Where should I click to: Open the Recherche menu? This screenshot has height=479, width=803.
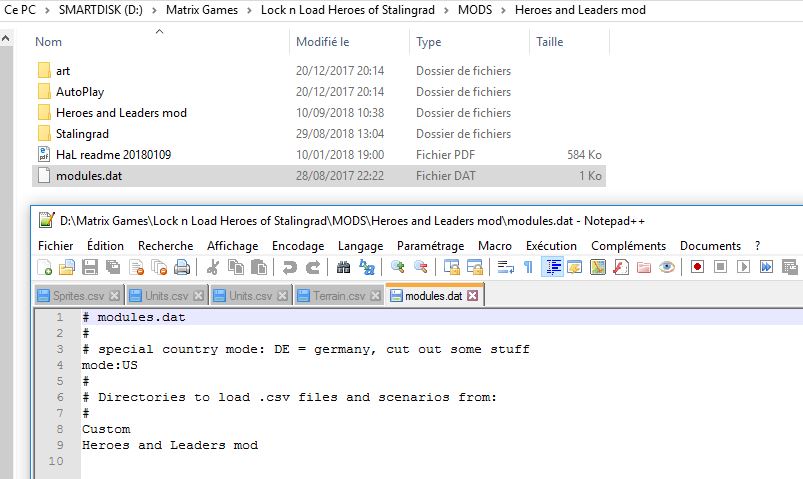(165, 246)
